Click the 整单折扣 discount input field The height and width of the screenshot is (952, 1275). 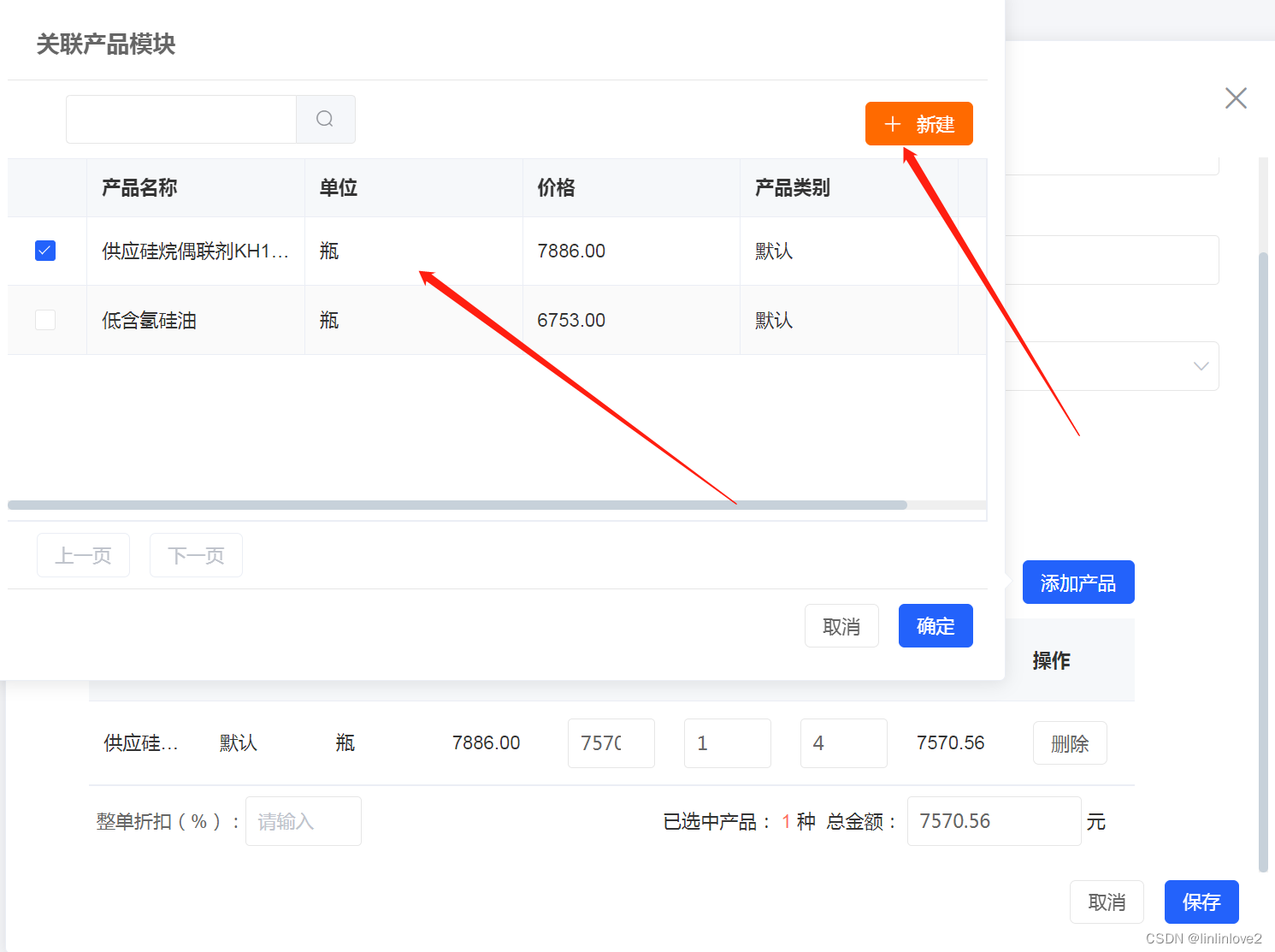(x=304, y=821)
